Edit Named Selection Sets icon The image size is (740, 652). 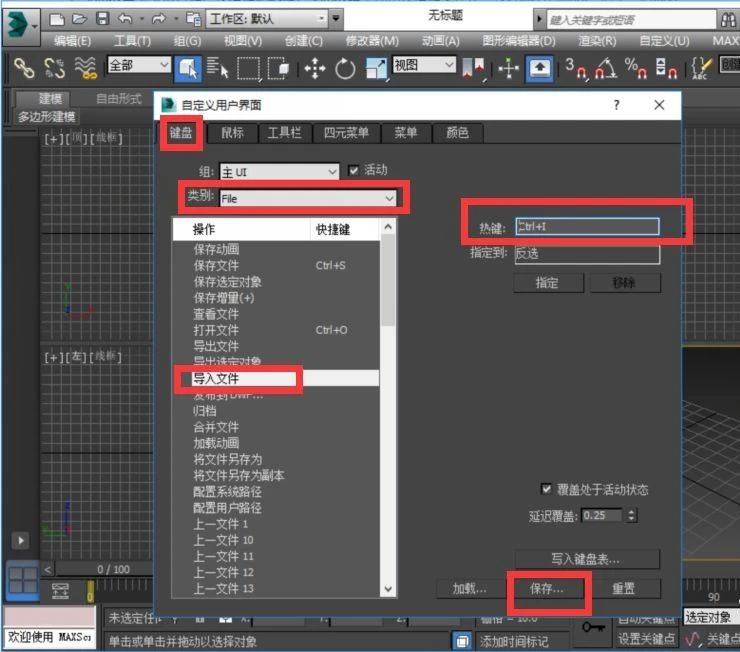pyautogui.click(x=701, y=69)
